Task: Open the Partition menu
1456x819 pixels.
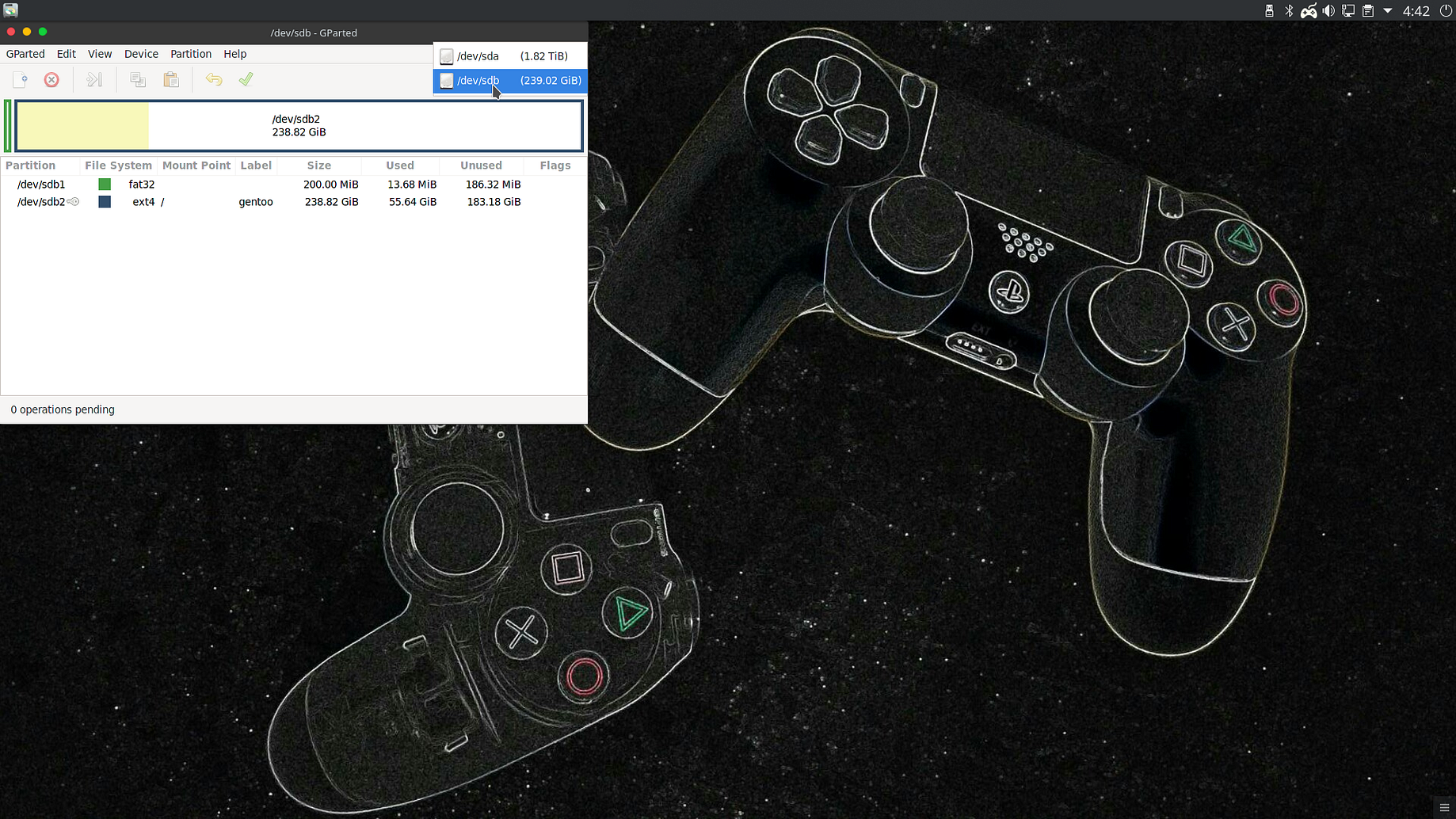Action: pos(191,54)
